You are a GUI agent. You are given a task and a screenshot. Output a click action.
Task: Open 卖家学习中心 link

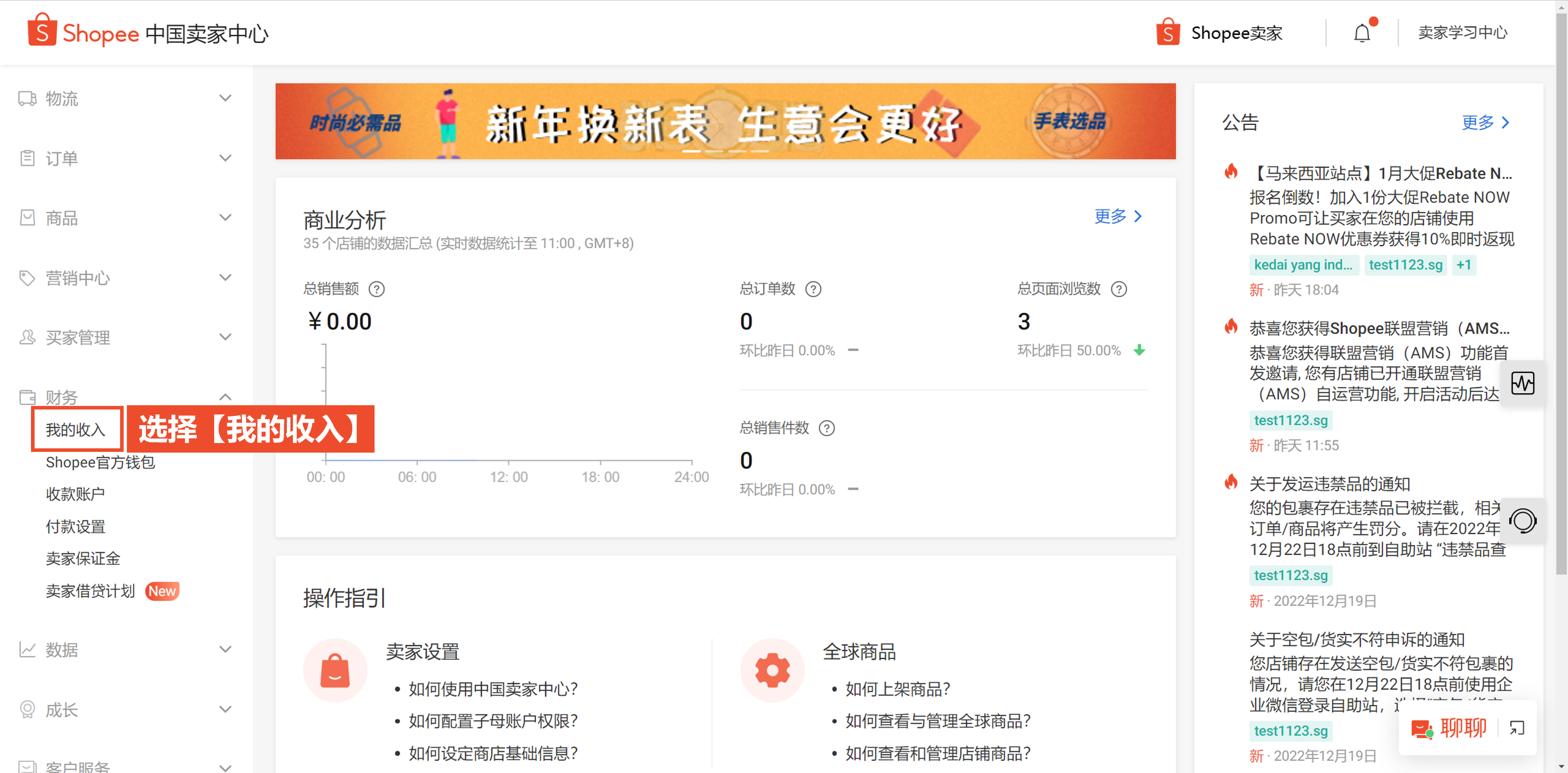click(x=1463, y=32)
